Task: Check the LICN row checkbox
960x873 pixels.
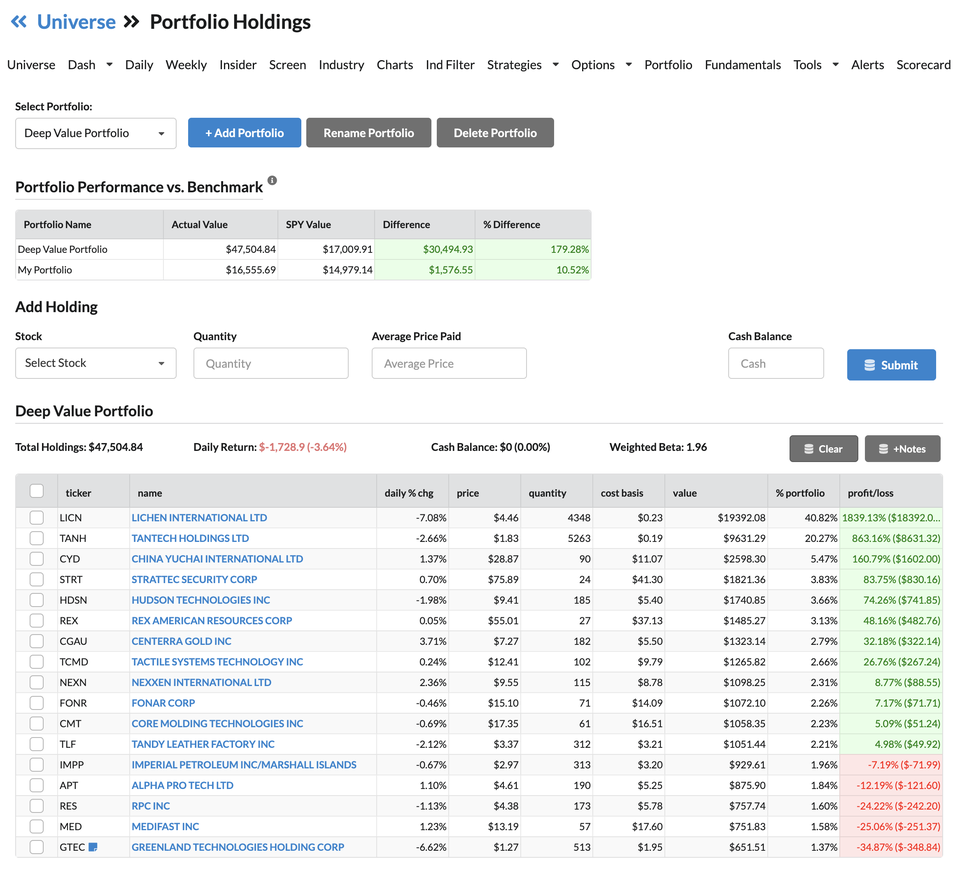Action: pyautogui.click(x=37, y=518)
